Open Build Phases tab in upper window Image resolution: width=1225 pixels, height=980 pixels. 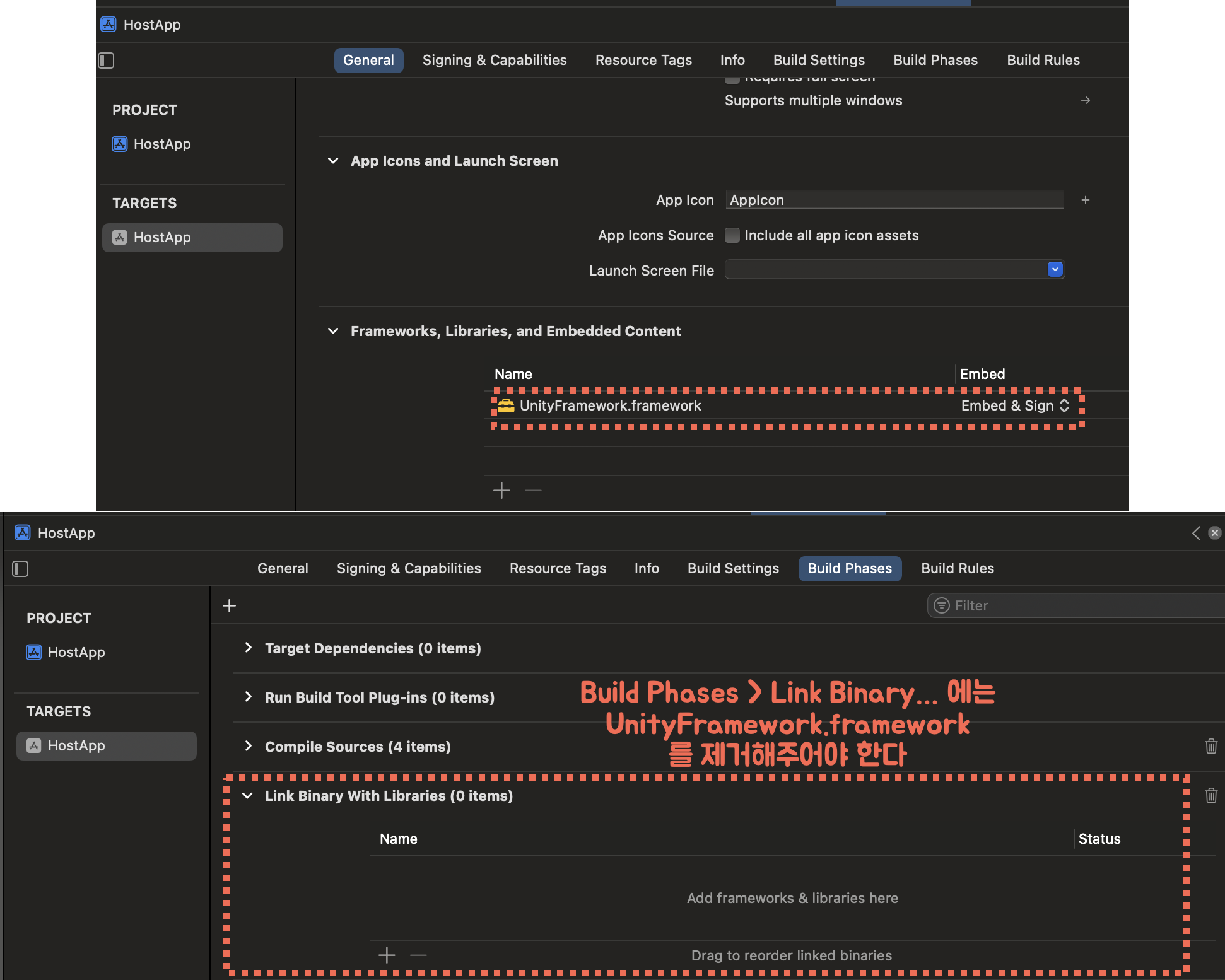(935, 61)
